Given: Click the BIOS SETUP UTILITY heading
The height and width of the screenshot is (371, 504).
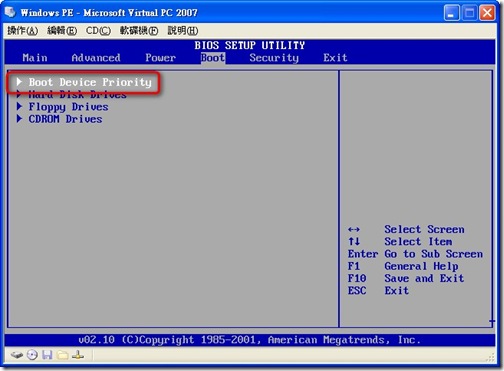Looking at the screenshot, I should click(x=250, y=45).
